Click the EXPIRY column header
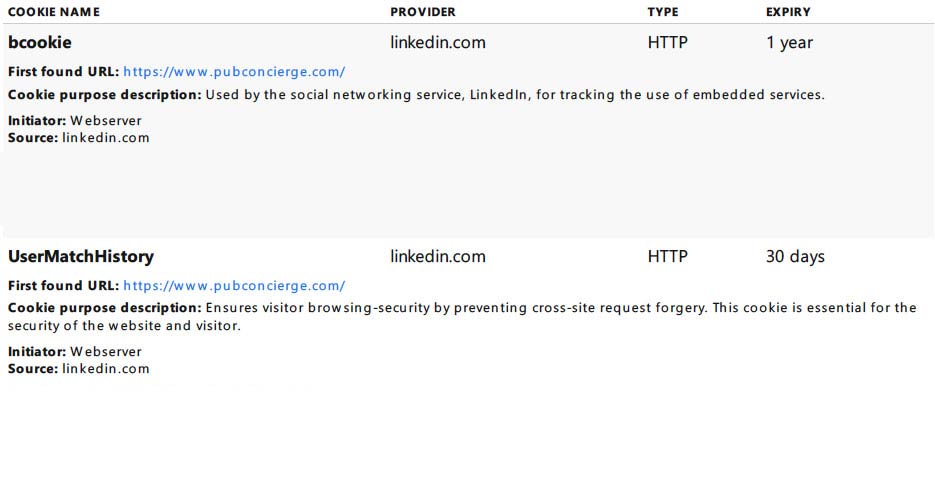935x481 pixels. (x=788, y=12)
